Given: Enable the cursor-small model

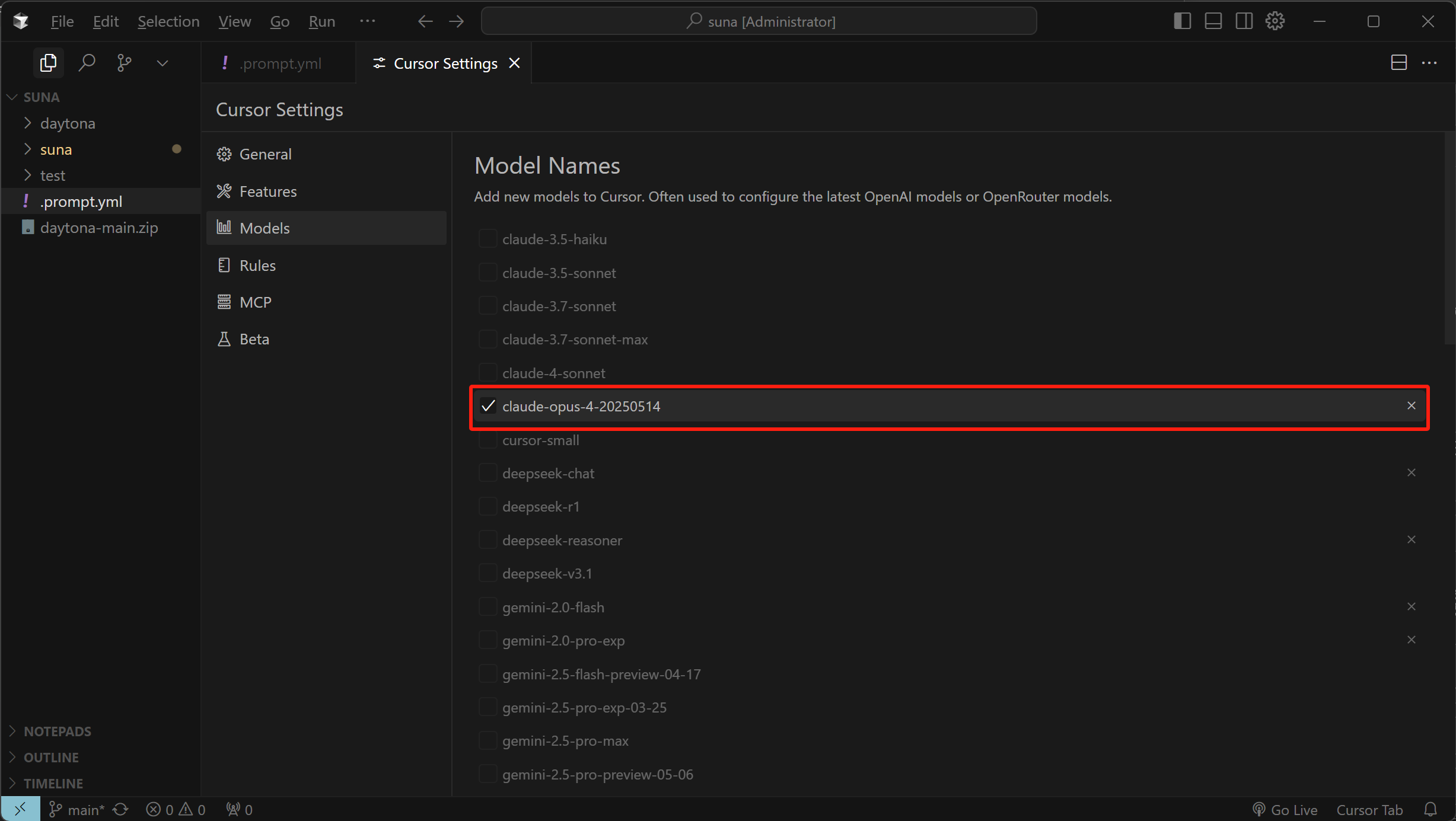Looking at the screenshot, I should click(x=488, y=440).
